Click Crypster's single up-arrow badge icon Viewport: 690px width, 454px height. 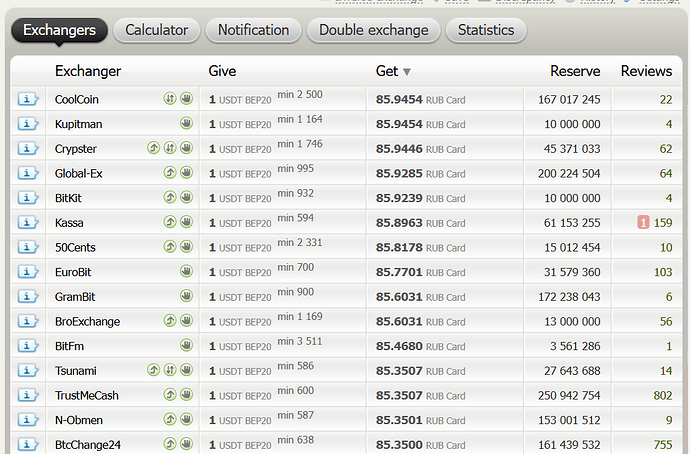click(x=153, y=148)
